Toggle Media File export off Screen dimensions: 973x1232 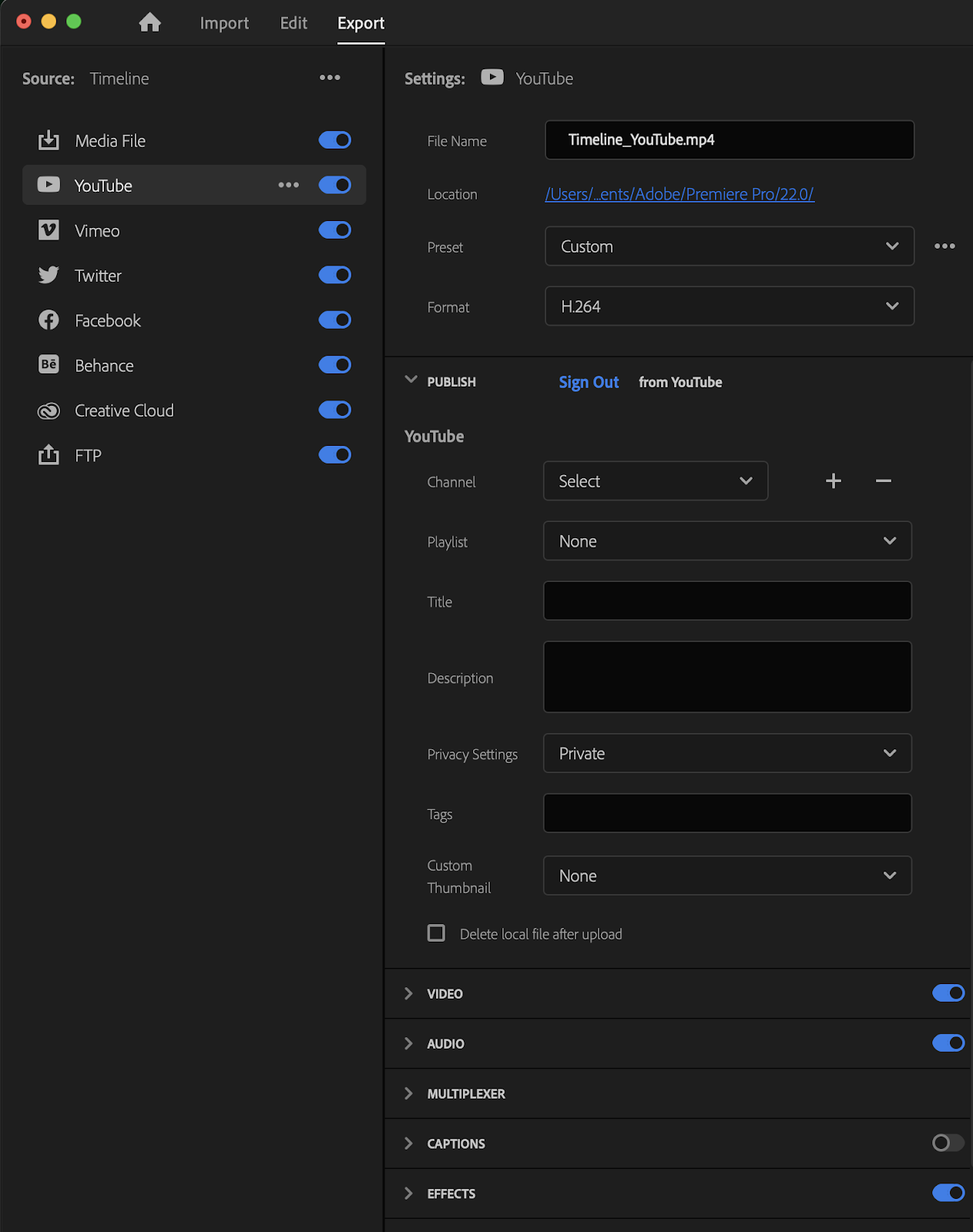335,140
